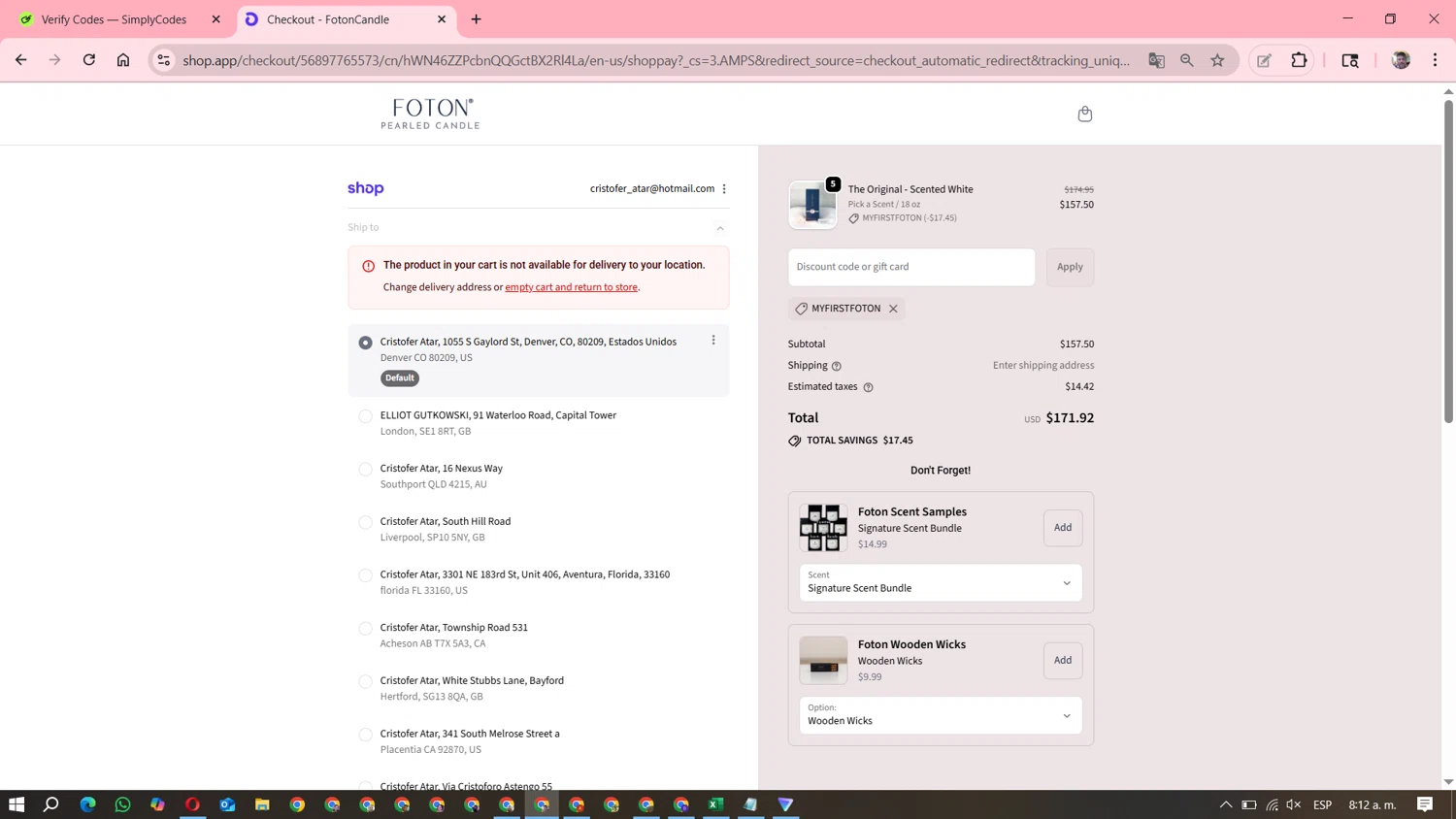Click the Google Translate icon in address bar
Viewport: 1456px width, 819px height.
(x=1156, y=60)
